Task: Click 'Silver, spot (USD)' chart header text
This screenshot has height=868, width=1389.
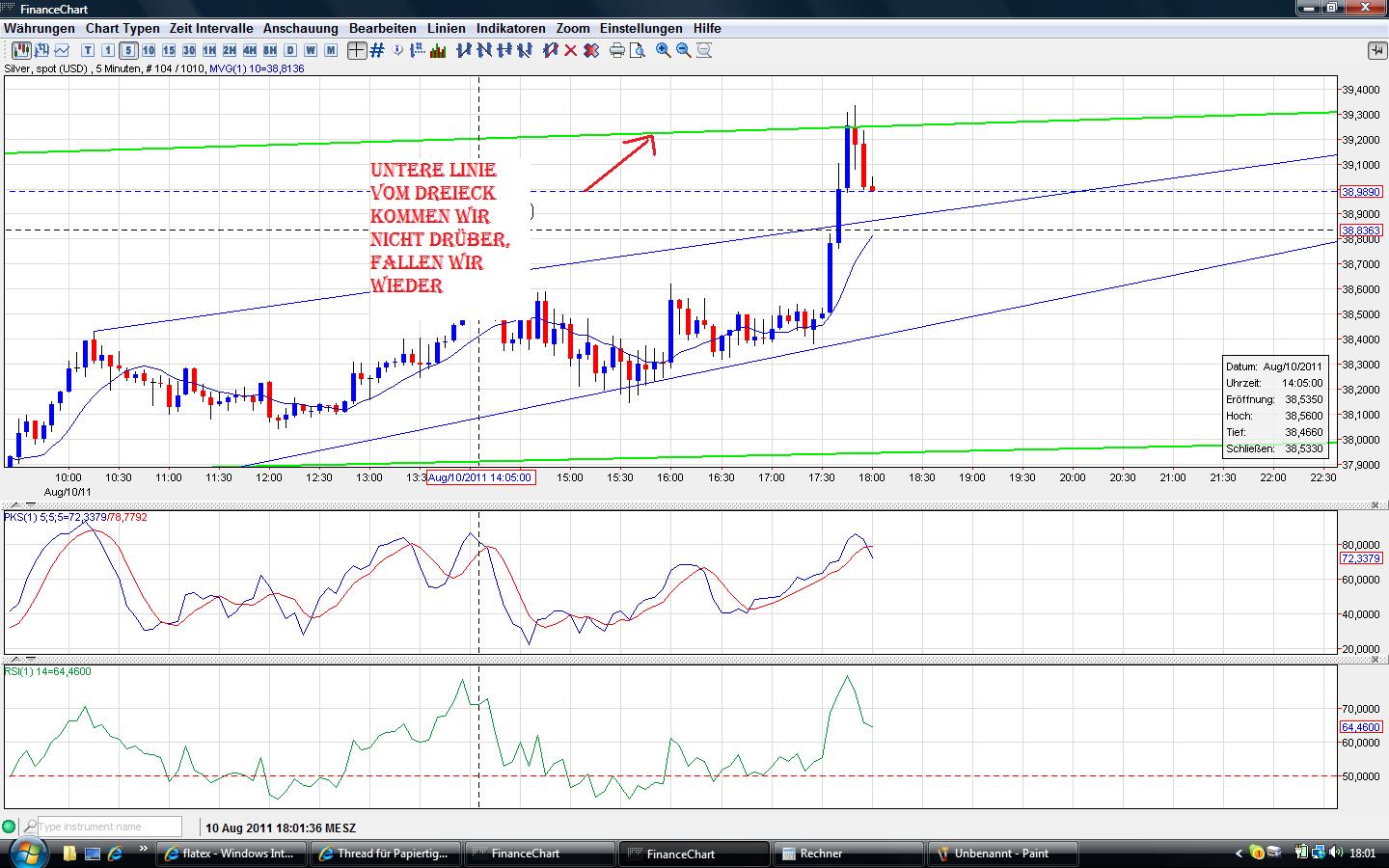Action: click(46, 69)
